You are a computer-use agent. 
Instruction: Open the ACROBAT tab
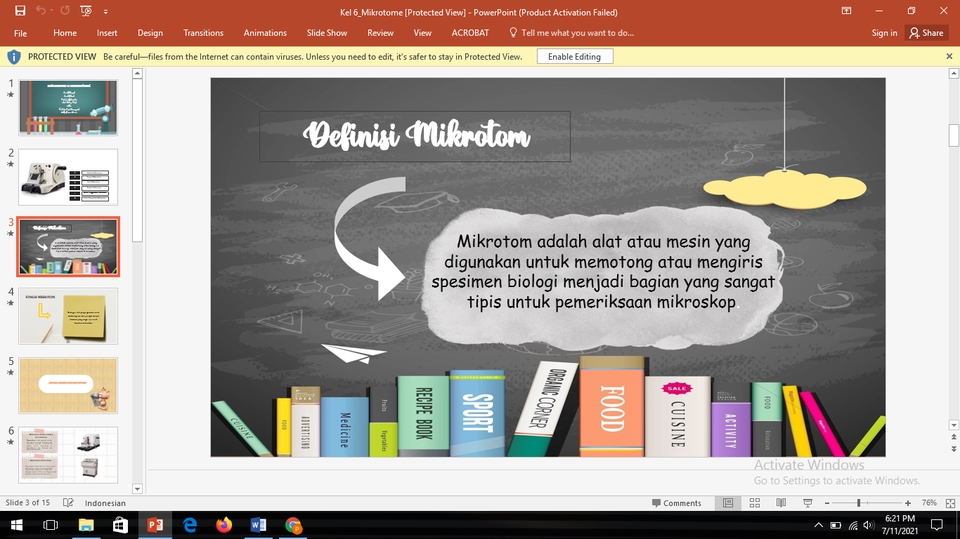tap(470, 33)
